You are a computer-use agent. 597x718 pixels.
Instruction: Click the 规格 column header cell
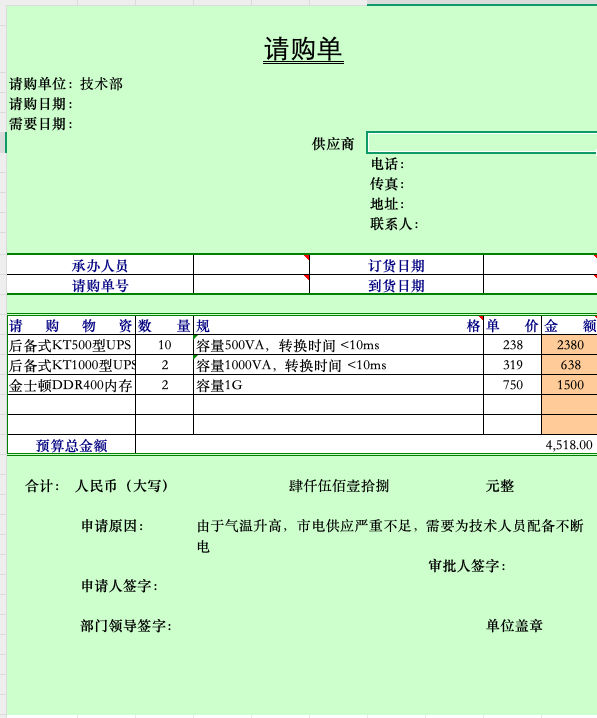(338, 326)
